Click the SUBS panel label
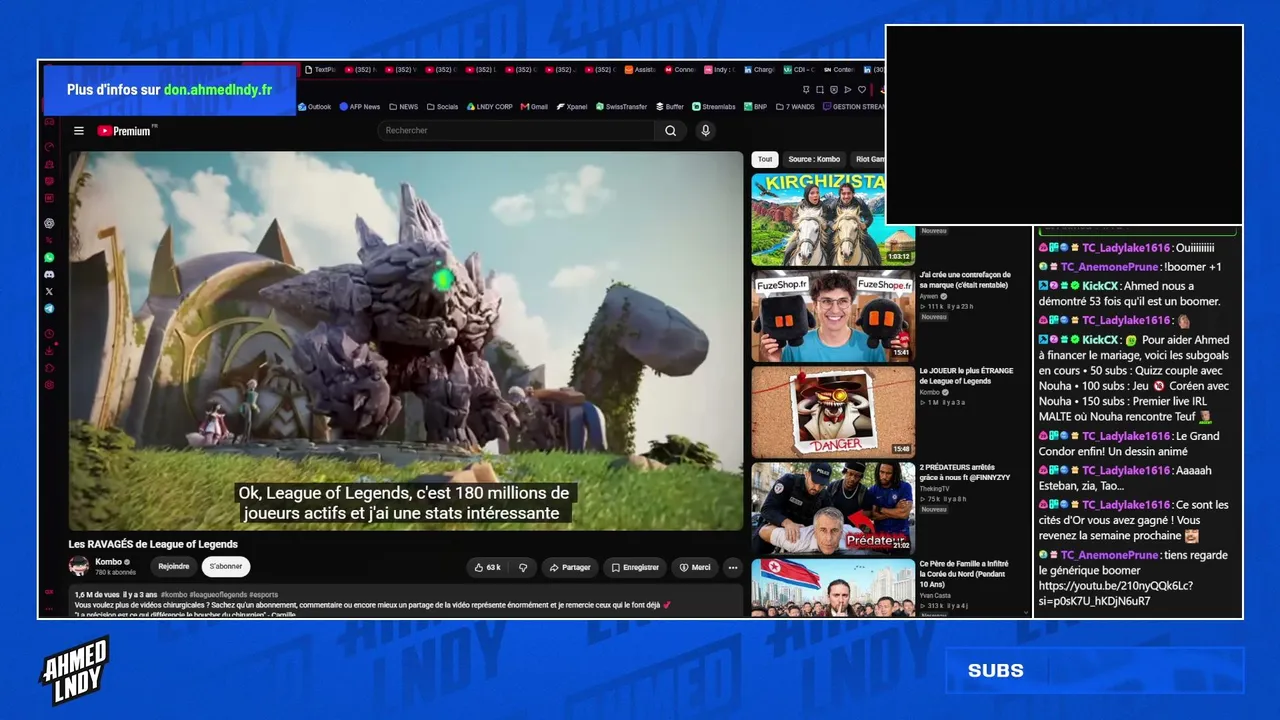Image resolution: width=1280 pixels, height=720 pixels. coord(996,671)
